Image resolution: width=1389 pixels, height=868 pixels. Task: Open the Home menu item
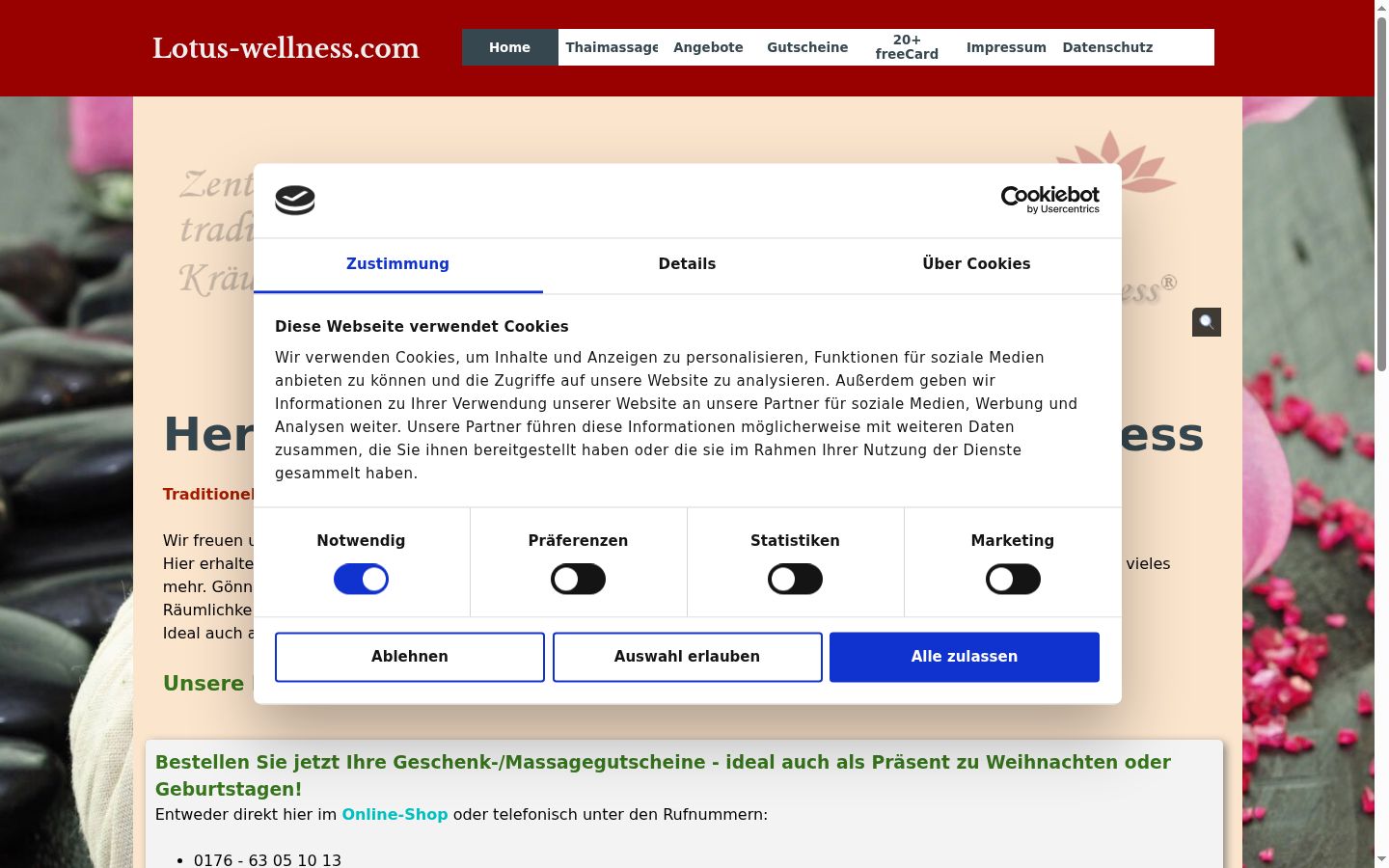509,47
